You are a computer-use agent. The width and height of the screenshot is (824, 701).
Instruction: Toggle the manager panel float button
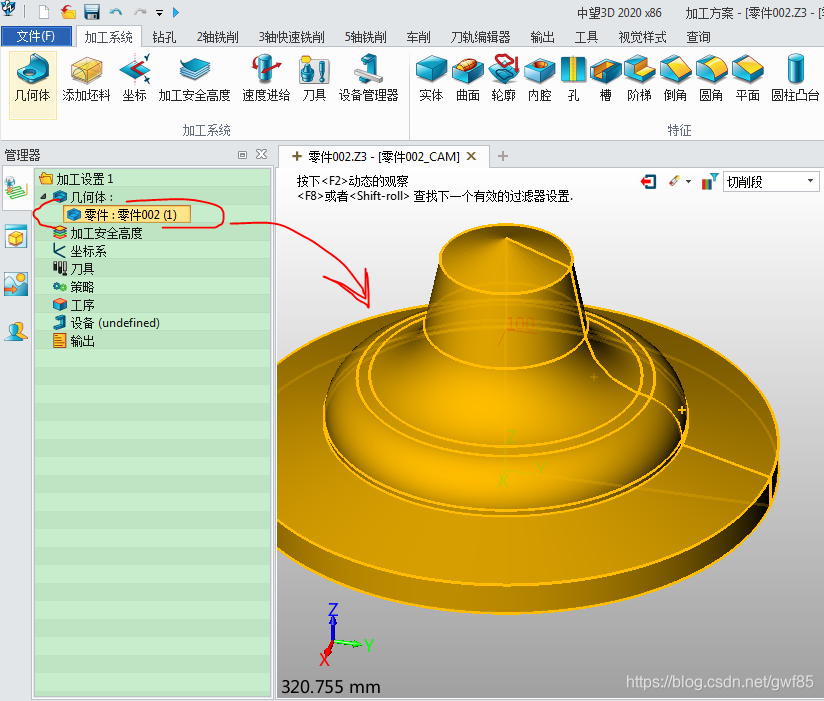tap(242, 155)
